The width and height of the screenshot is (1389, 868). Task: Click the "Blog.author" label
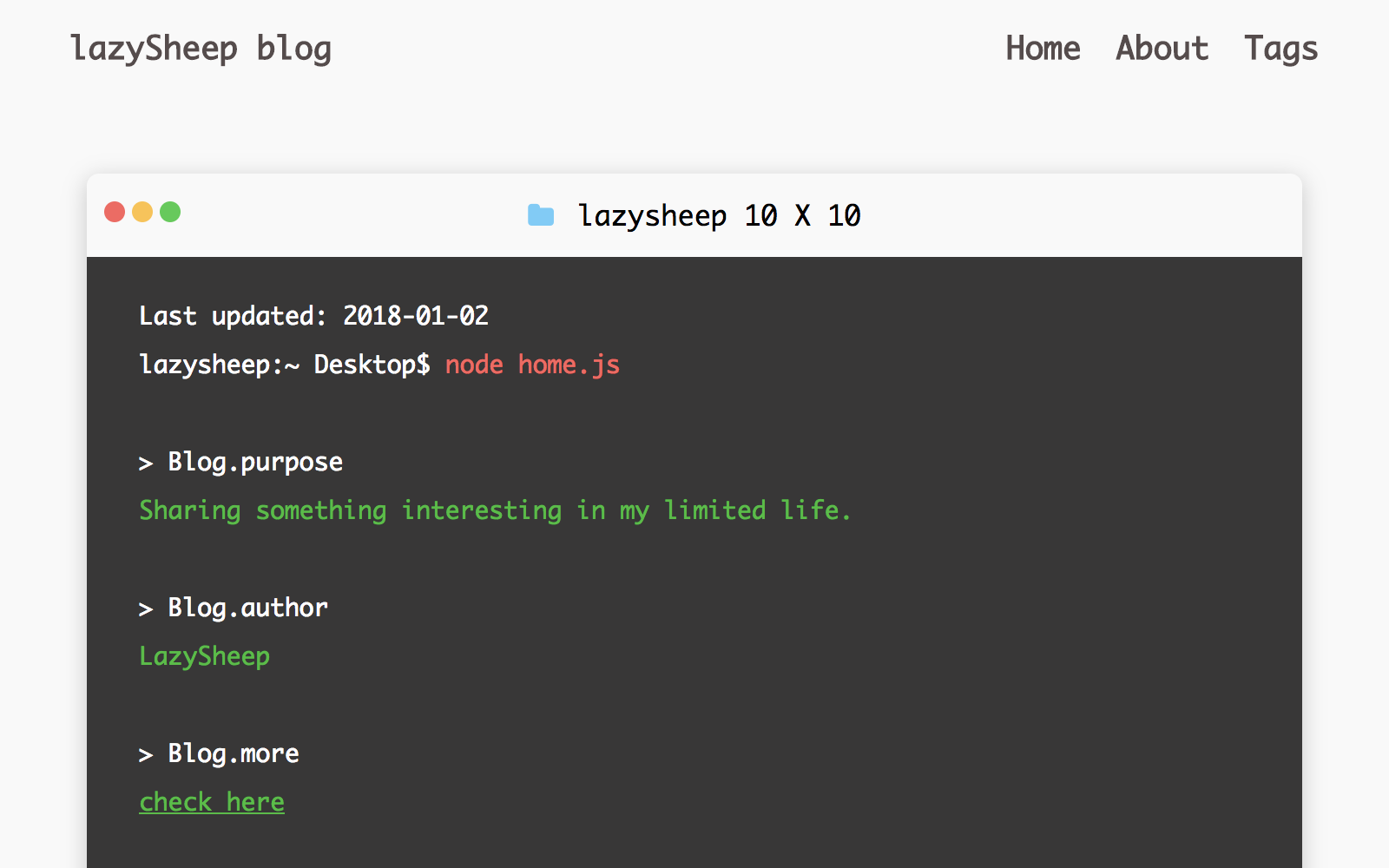[x=247, y=608]
